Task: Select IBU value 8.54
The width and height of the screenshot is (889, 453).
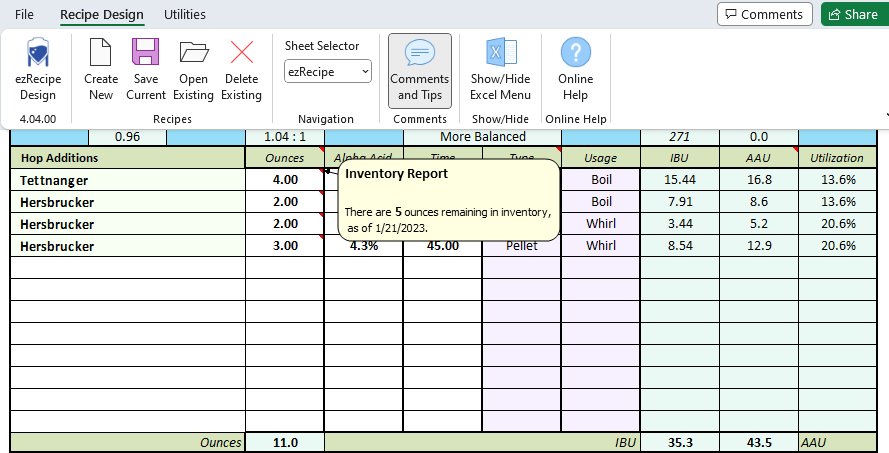Action: [679, 246]
